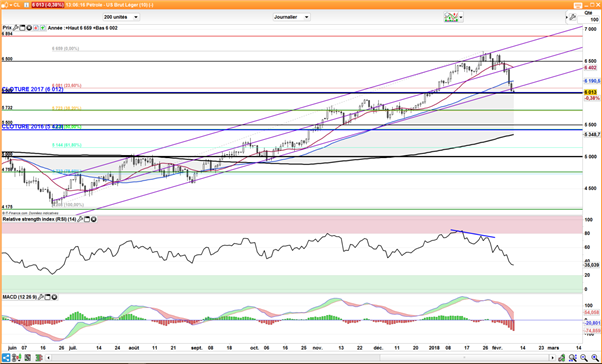The height and width of the screenshot is (364, 602).
Task: Click the title bar bell icon by CL
Action: 5,5
